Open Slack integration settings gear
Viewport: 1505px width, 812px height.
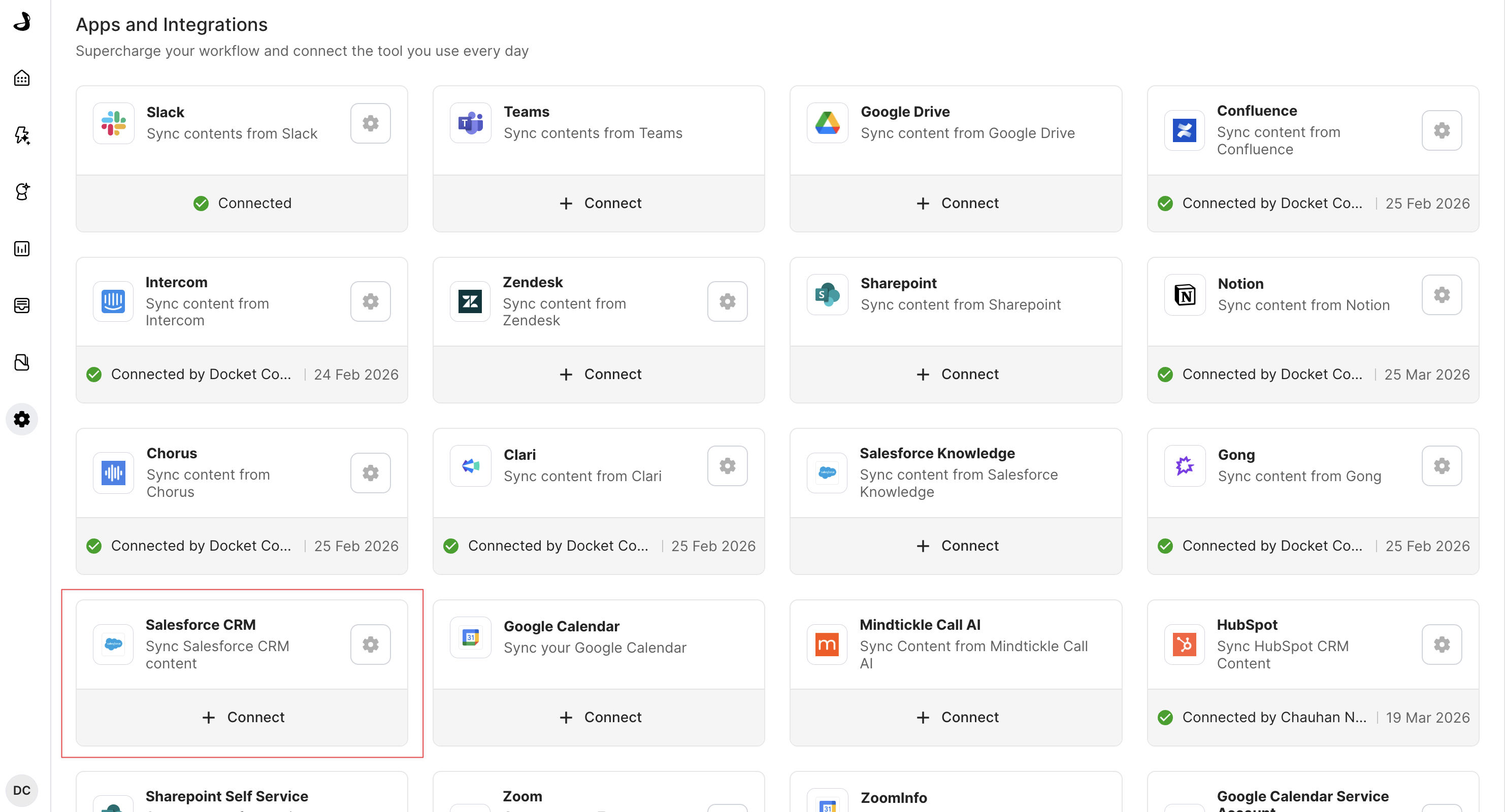click(370, 123)
